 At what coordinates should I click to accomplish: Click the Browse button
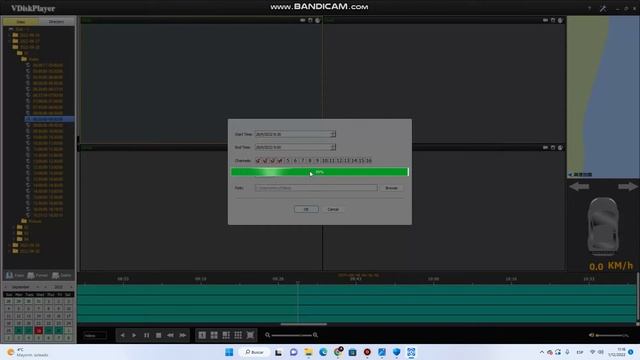tap(391, 188)
